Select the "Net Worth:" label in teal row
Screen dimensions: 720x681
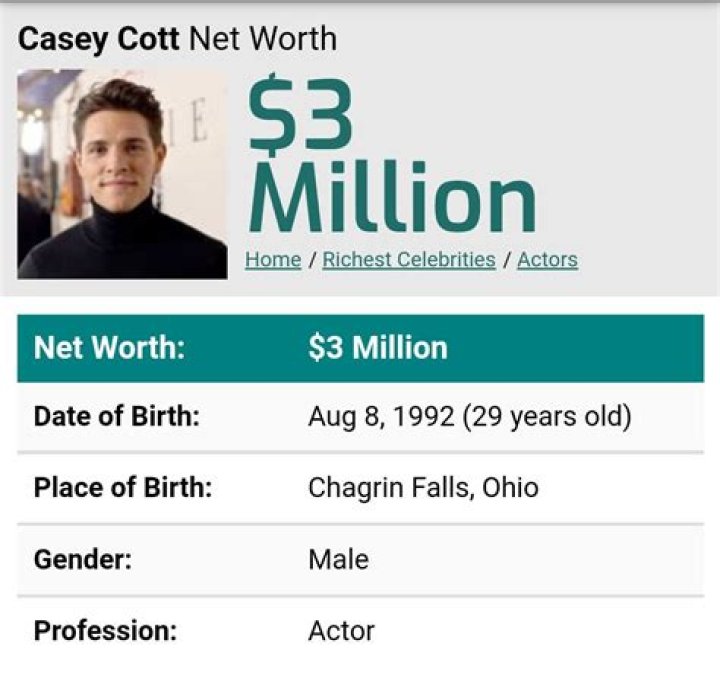[x=110, y=348]
